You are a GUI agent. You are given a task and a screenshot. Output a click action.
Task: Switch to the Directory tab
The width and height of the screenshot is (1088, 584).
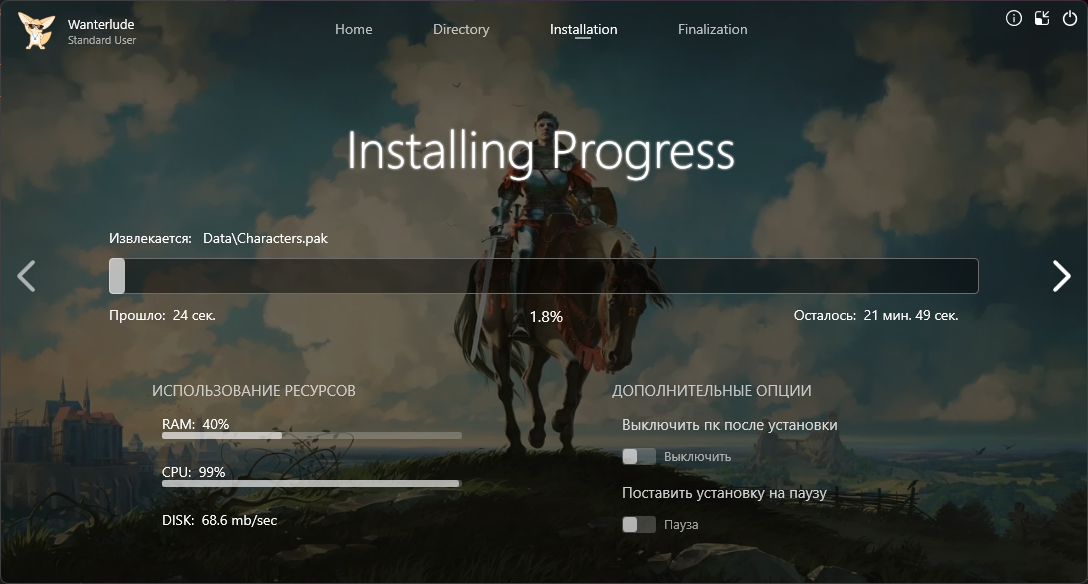461,29
